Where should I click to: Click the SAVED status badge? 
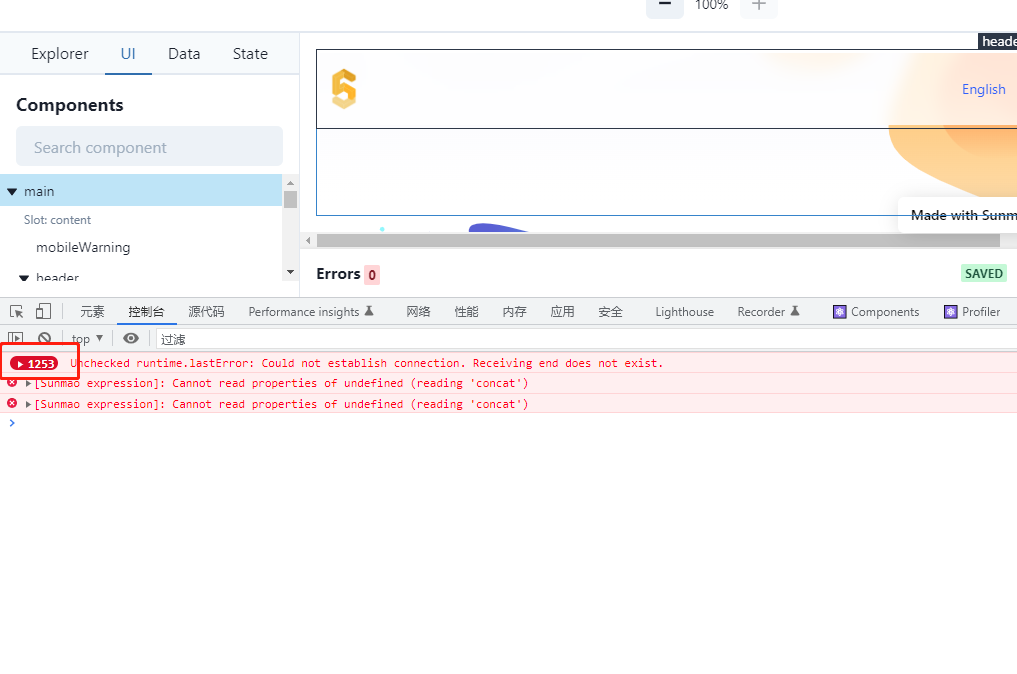983,272
